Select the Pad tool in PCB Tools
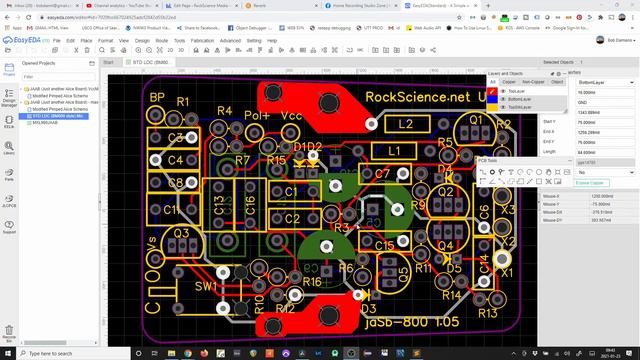Image resolution: width=640 pixels, height=360 pixels. pos(492,172)
